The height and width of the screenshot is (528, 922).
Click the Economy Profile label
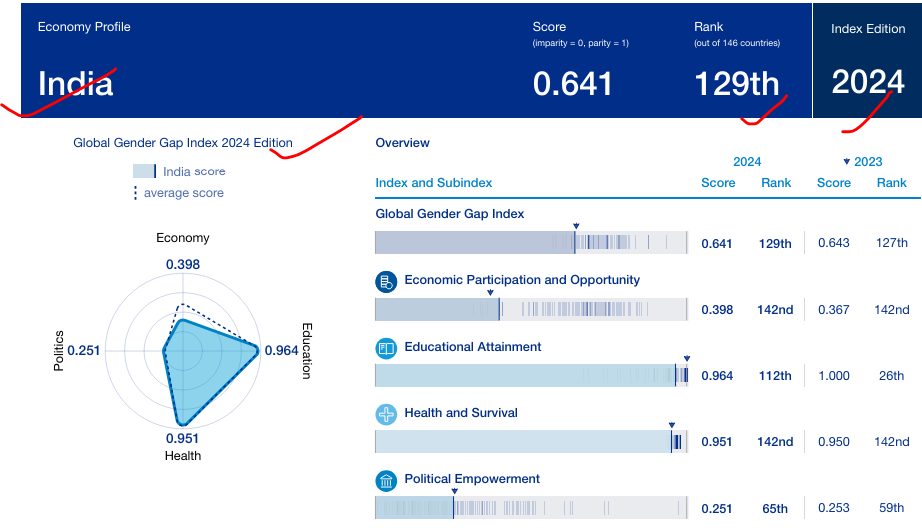tap(84, 27)
